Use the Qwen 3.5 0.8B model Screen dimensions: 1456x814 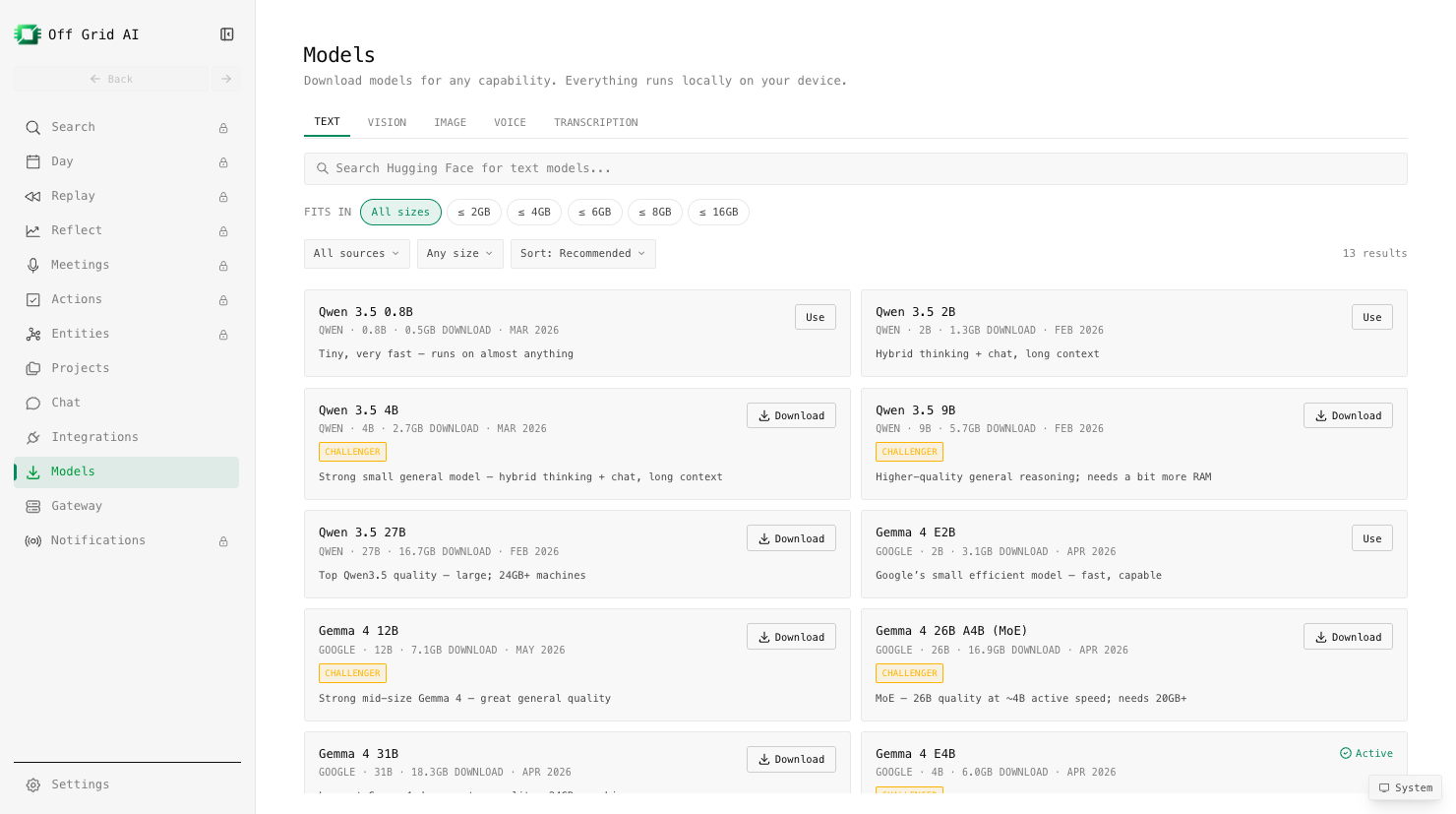(816, 317)
